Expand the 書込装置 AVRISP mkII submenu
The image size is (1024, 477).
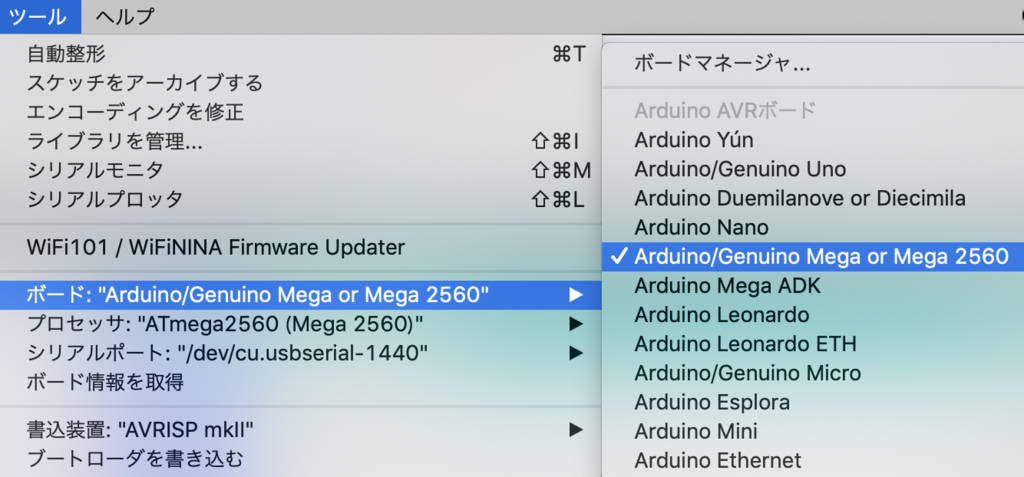(x=575, y=430)
